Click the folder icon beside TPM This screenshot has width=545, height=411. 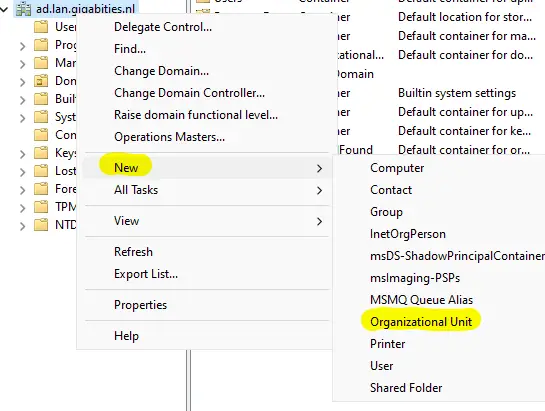(41, 207)
